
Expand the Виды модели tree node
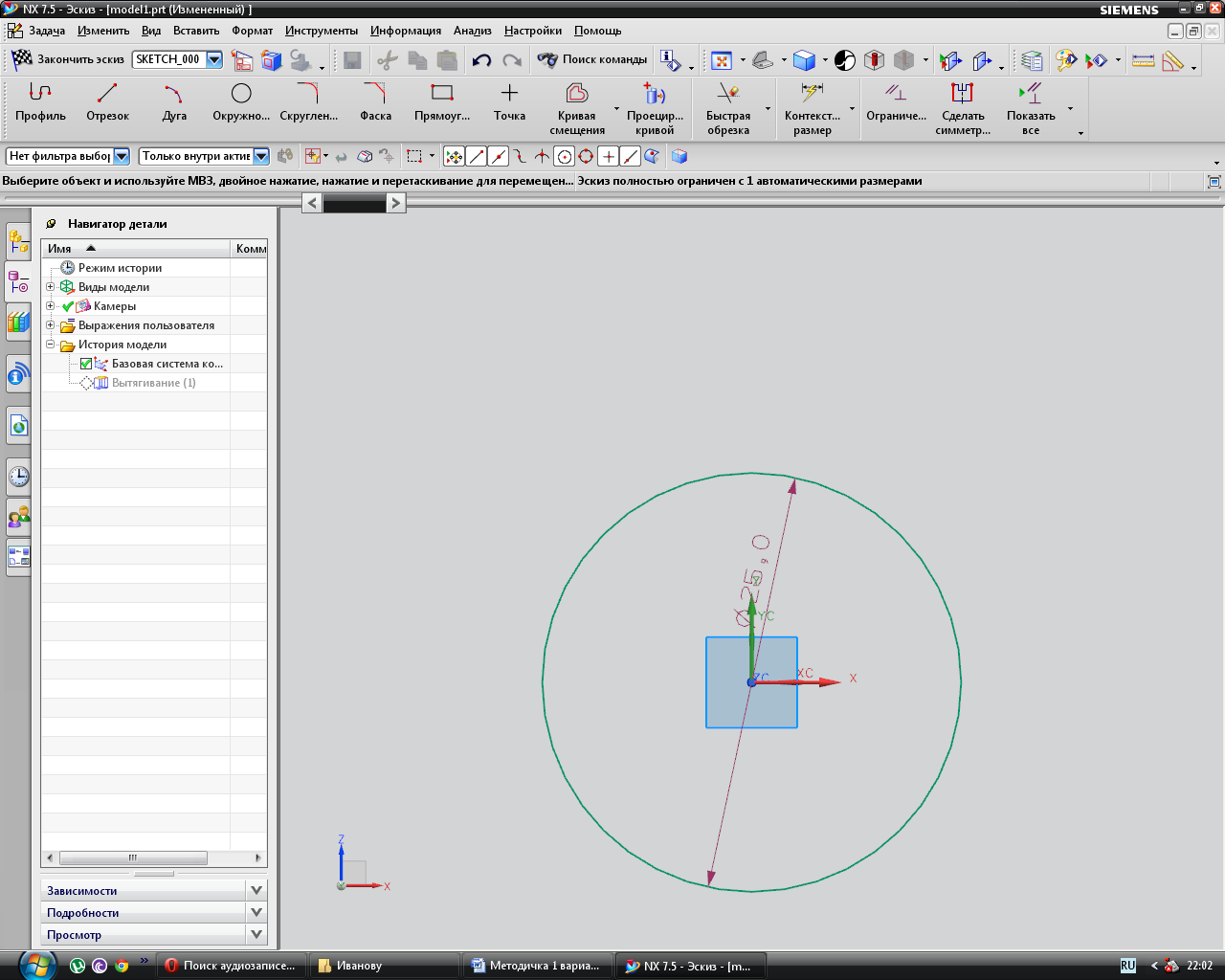click(51, 286)
